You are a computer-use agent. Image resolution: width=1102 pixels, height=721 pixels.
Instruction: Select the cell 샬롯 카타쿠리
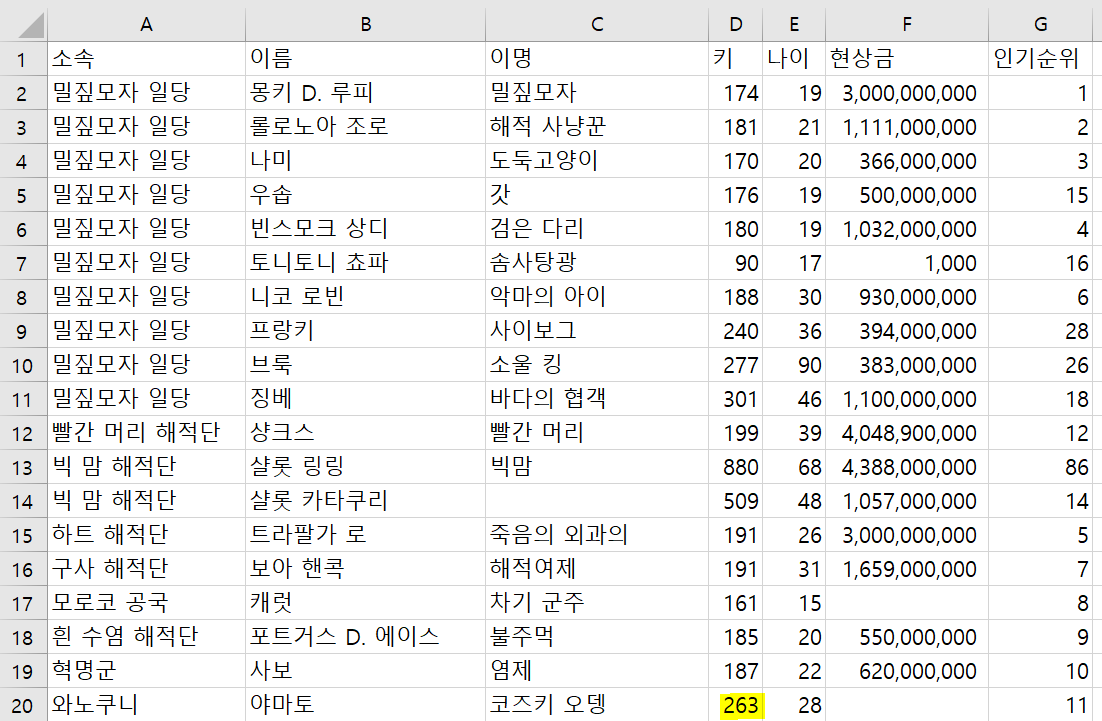point(365,500)
